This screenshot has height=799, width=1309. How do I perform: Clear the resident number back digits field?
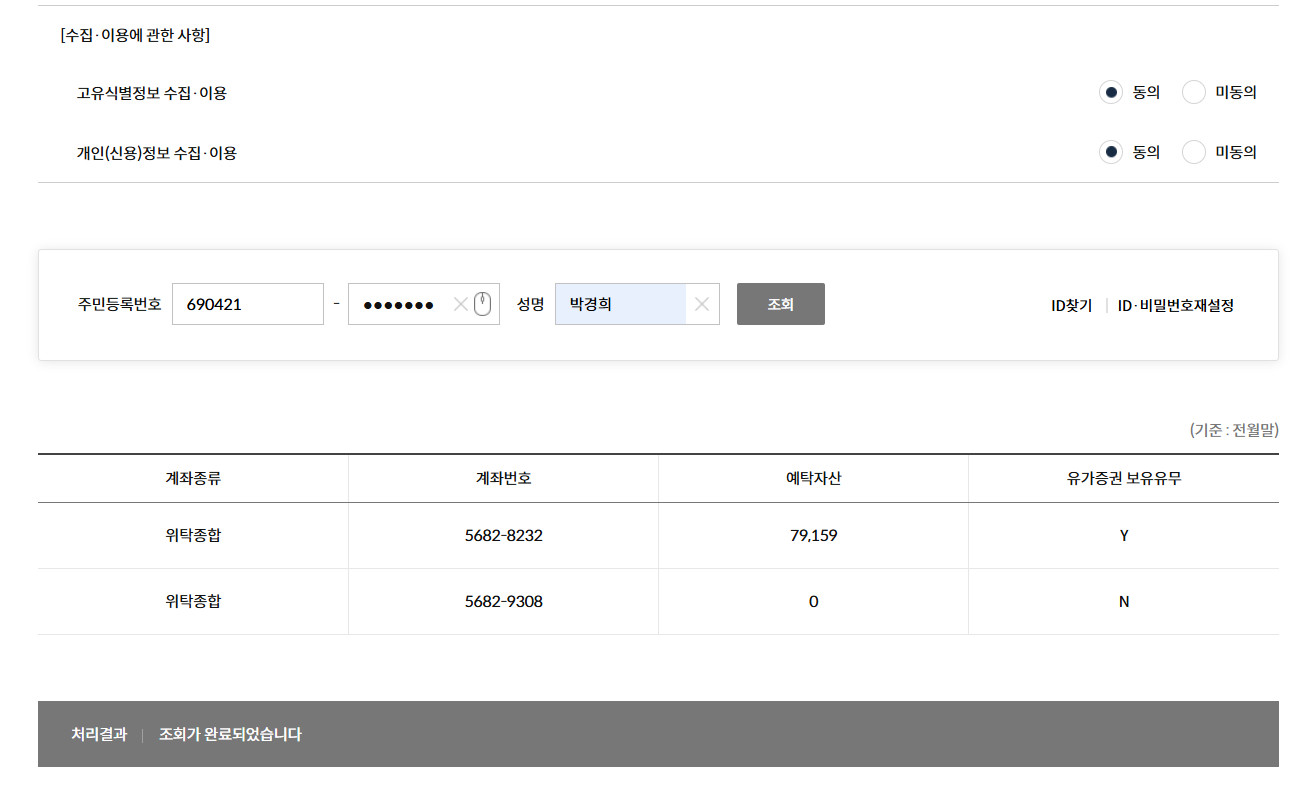pyautogui.click(x=460, y=305)
